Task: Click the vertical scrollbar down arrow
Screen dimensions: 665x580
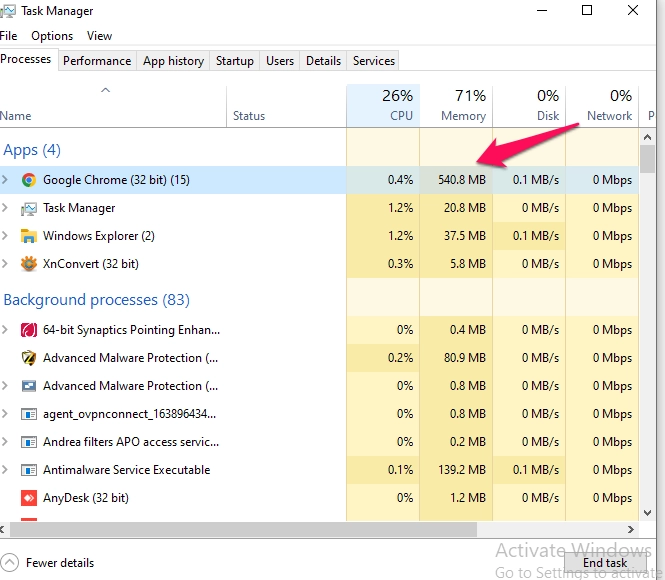Action: tap(647, 513)
